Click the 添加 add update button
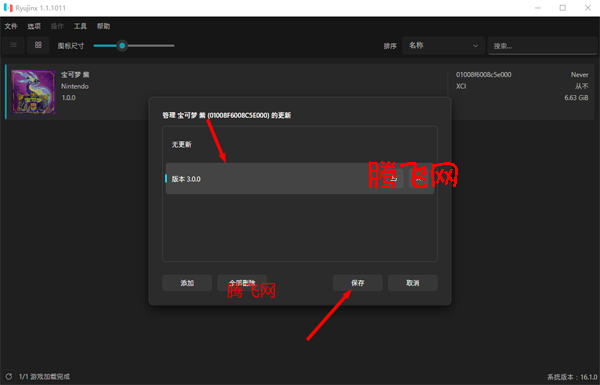Screen dimensions: 600x385 187,283
